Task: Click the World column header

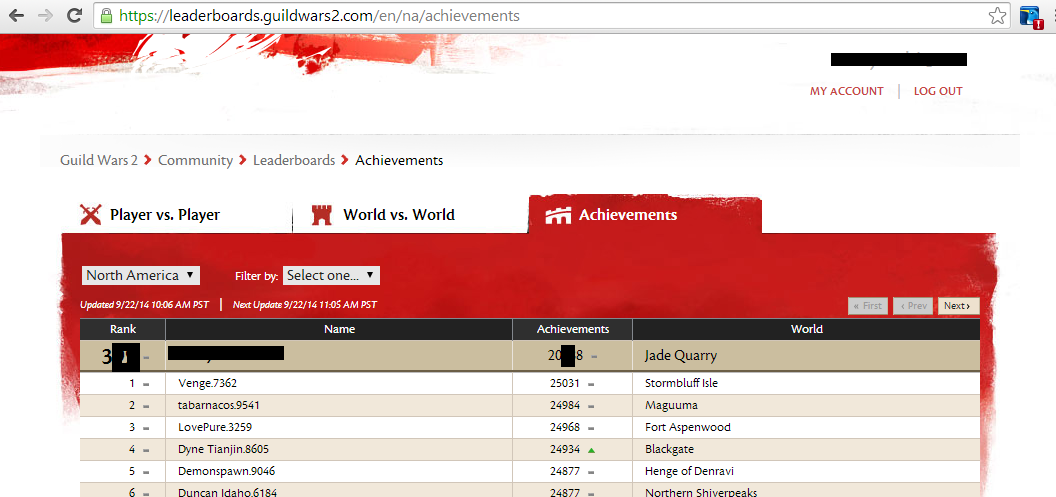Action: click(x=806, y=329)
